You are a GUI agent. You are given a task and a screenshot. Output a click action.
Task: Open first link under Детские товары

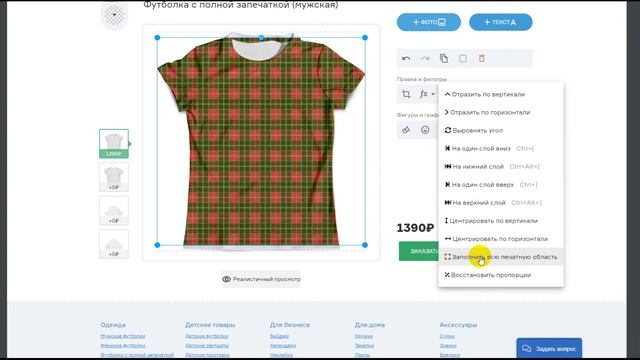[x=207, y=336]
